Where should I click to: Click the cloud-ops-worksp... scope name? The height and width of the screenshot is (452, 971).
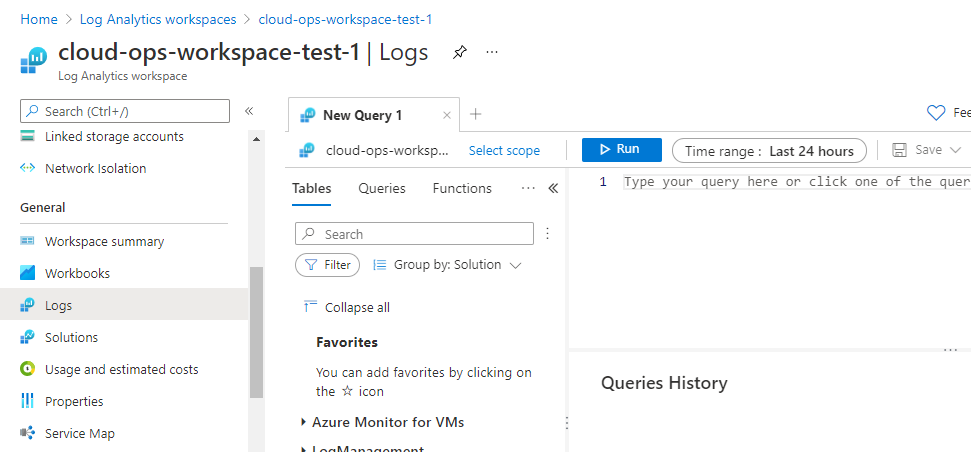tap(388, 150)
